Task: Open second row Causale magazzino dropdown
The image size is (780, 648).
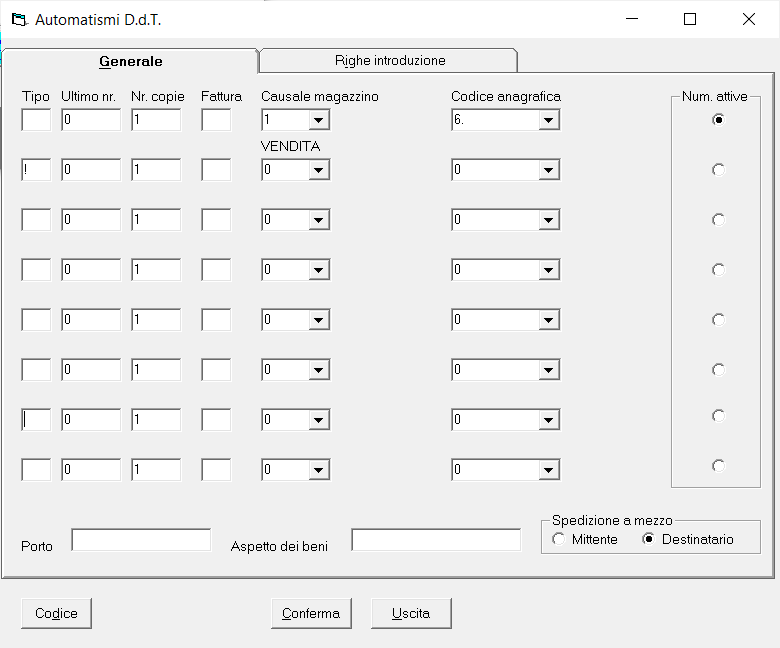Action: pyautogui.click(x=318, y=170)
